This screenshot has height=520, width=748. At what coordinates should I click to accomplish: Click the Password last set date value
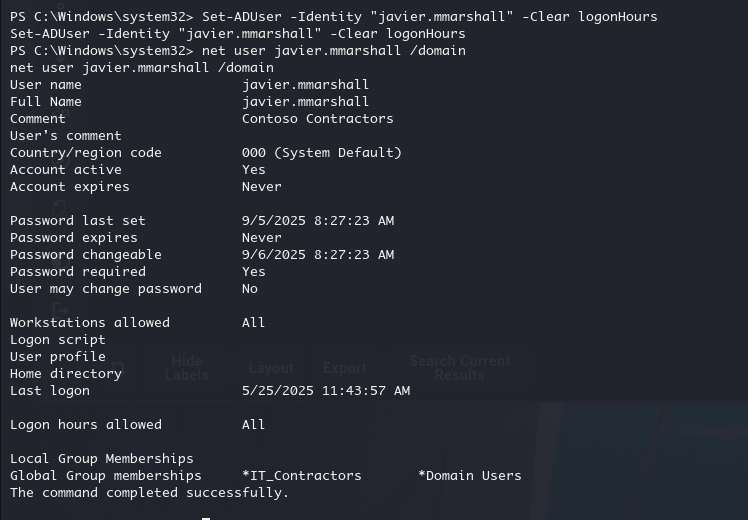318,220
